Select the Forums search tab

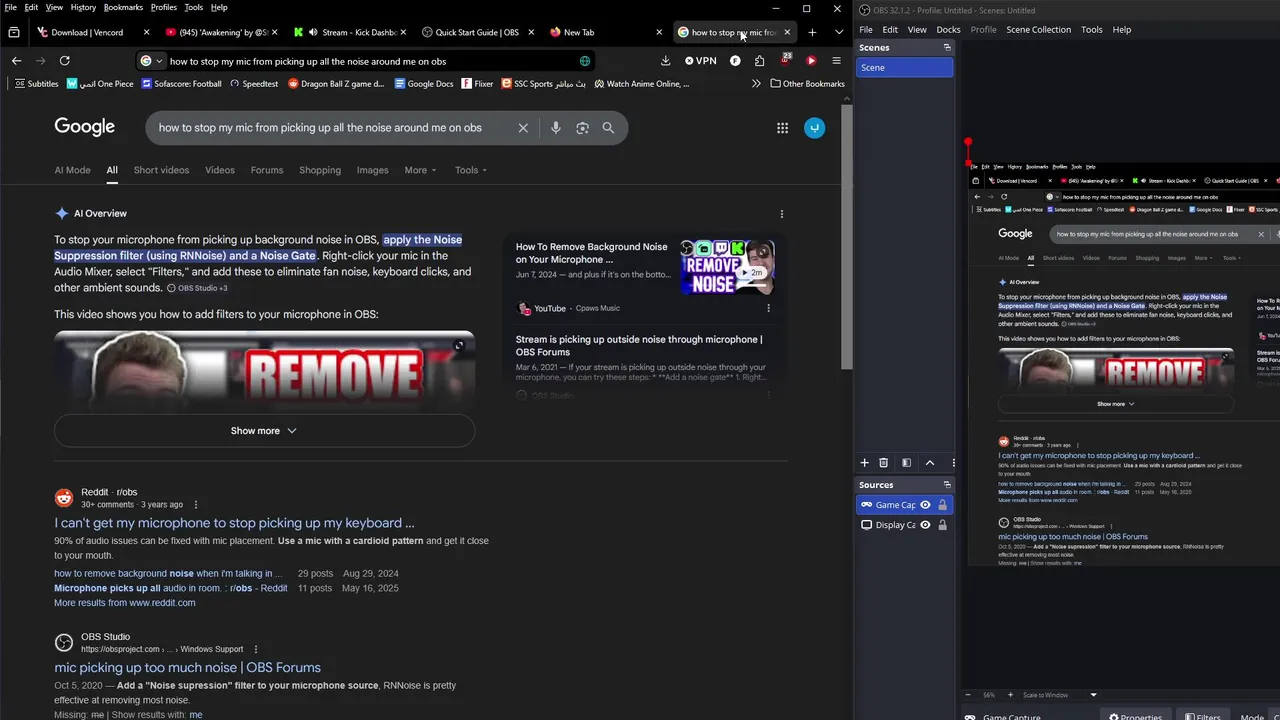[x=267, y=170]
